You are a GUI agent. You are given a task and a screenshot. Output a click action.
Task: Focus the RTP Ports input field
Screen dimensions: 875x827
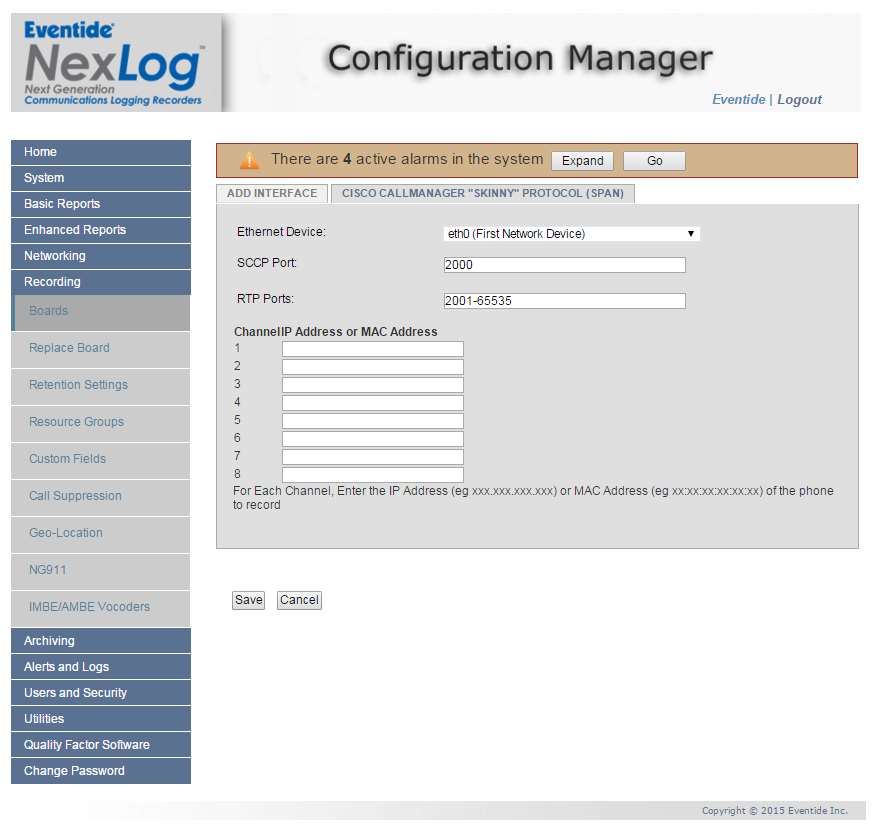pos(564,301)
